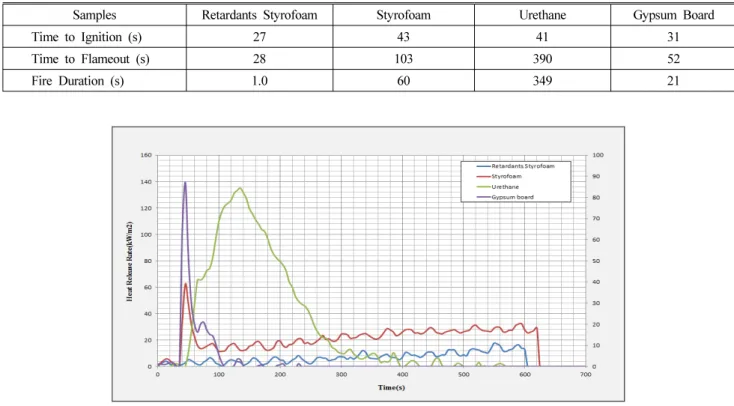
Task: Select Gypsum Board fire duration value 21
Action: pos(673,81)
